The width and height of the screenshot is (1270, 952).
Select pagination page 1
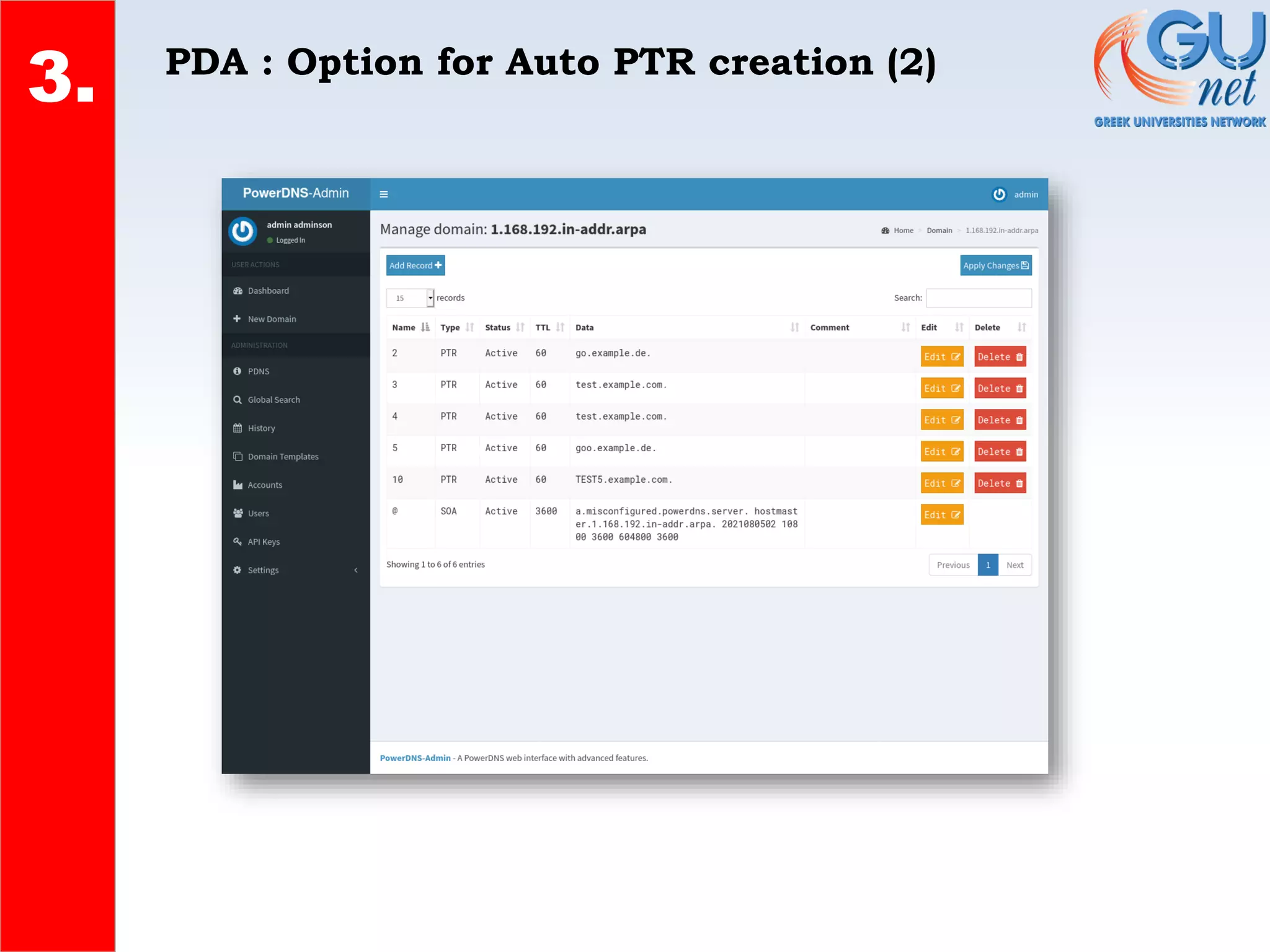coord(988,565)
